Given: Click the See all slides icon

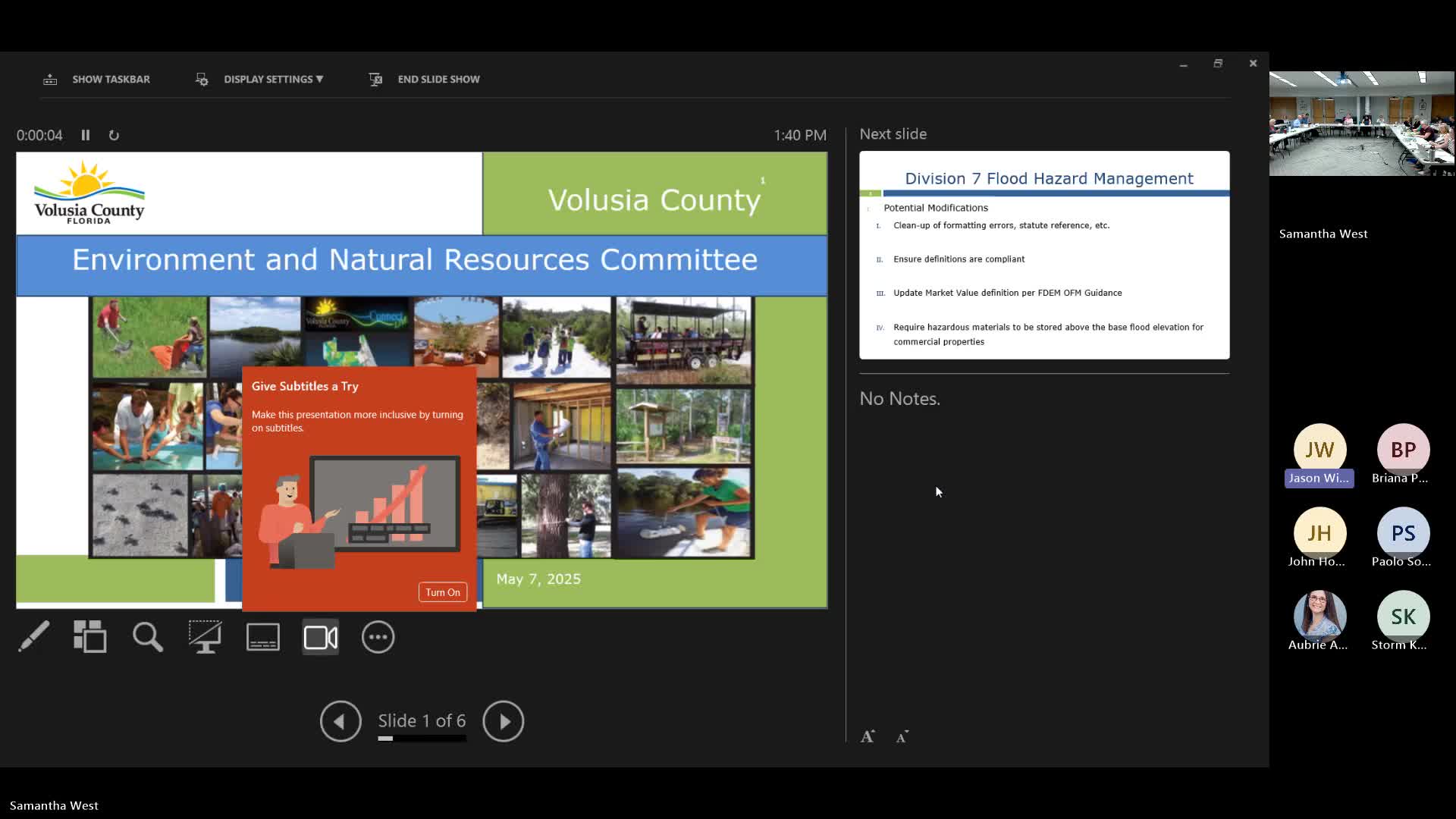Looking at the screenshot, I should [90, 637].
